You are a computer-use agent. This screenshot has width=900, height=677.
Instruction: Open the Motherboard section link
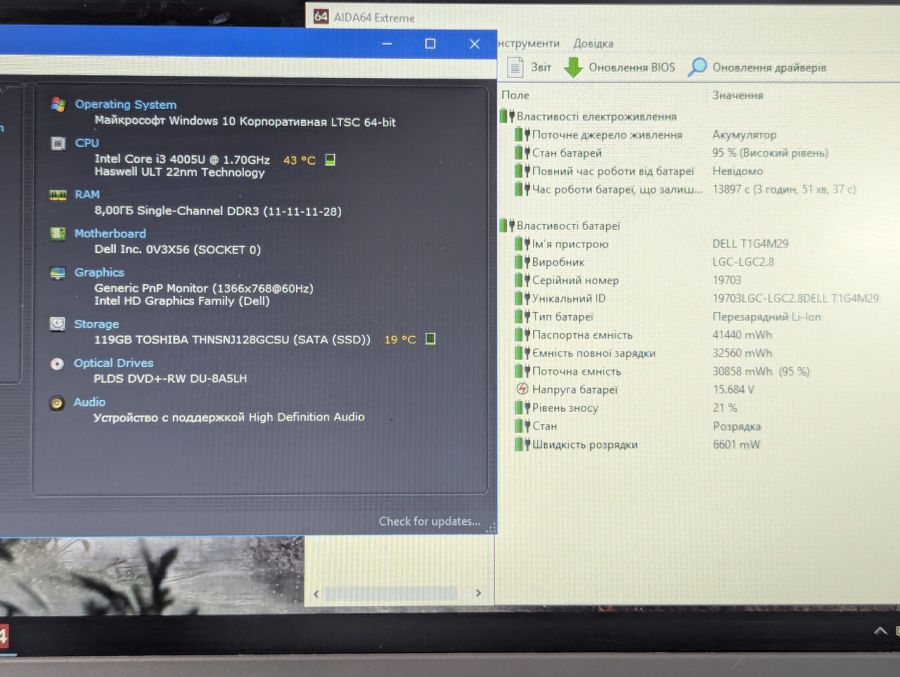[x=110, y=234]
